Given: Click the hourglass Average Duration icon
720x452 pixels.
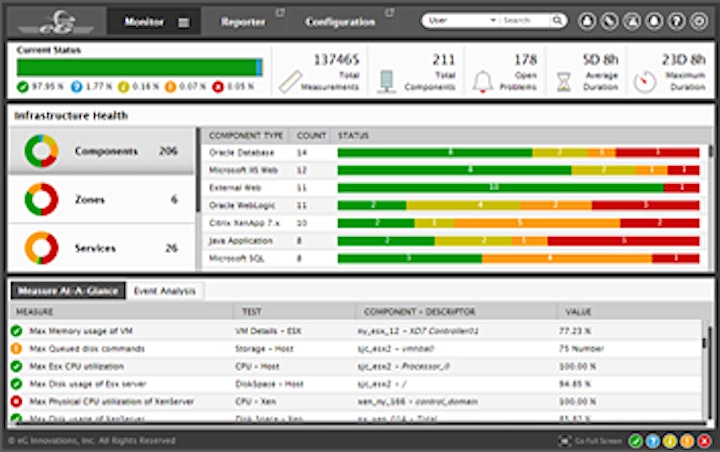Looking at the screenshot, I should pyautogui.click(x=563, y=82).
